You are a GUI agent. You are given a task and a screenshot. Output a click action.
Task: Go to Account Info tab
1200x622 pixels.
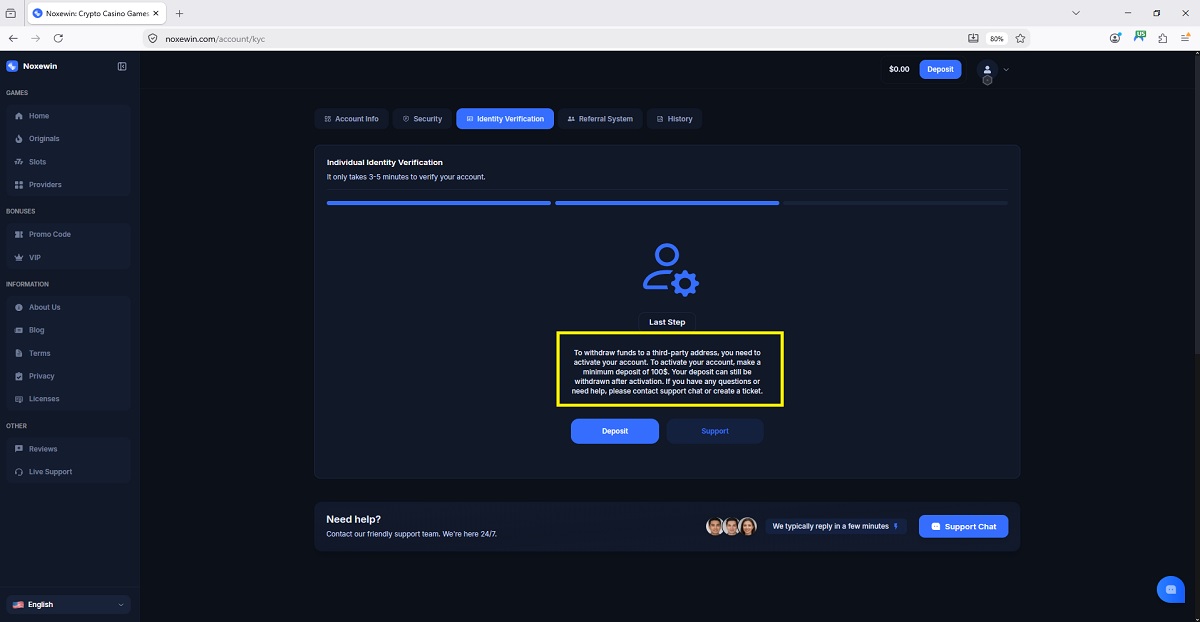(x=351, y=119)
